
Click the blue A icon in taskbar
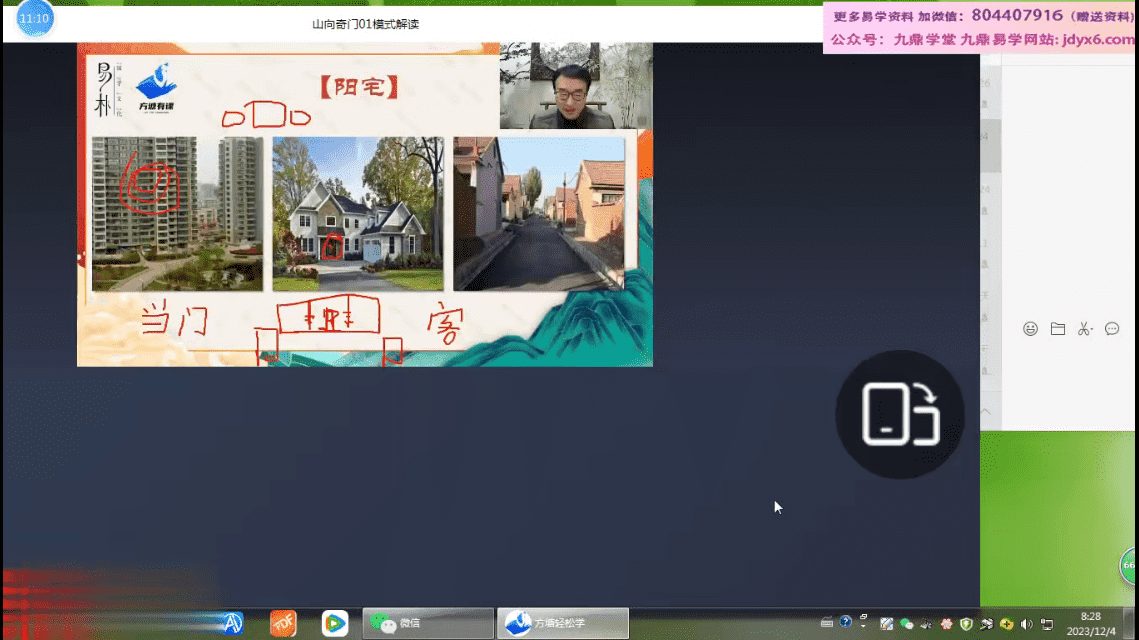(x=232, y=623)
